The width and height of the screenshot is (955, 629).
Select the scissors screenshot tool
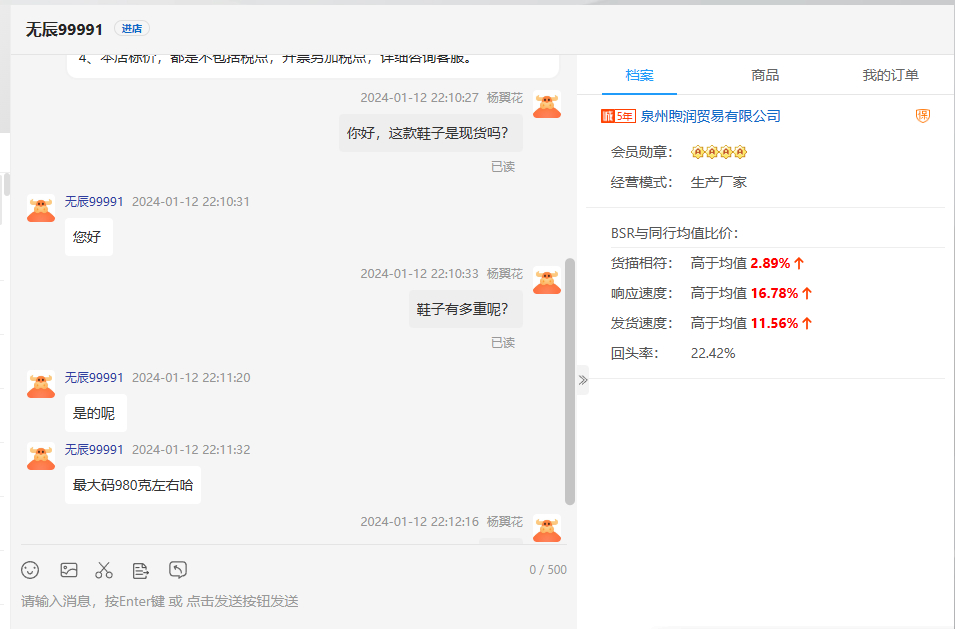pos(104,570)
